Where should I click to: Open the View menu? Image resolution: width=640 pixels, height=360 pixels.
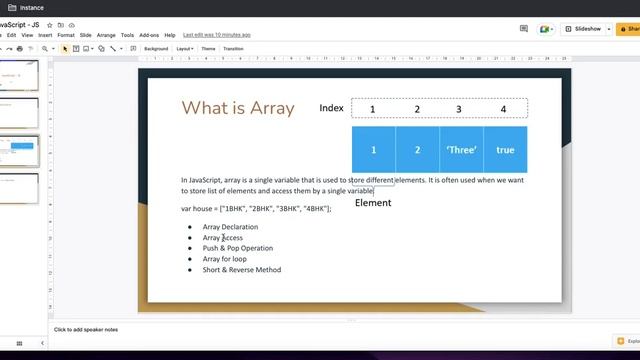tap(27, 36)
